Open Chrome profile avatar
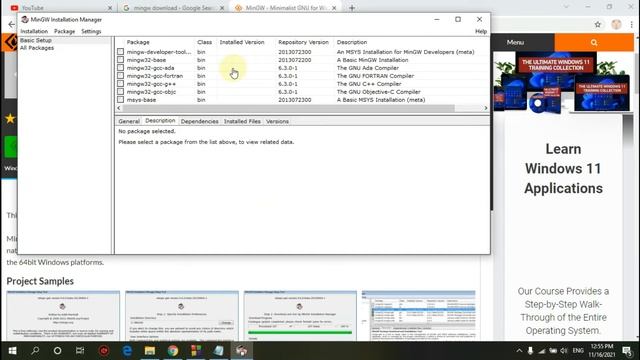 coord(616,24)
